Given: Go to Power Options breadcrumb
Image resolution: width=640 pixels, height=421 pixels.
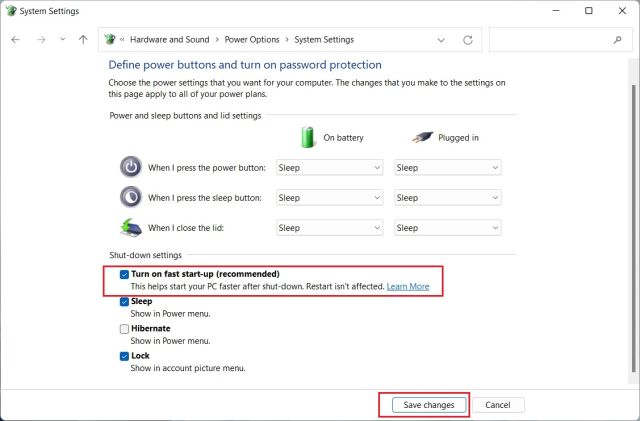Looking at the screenshot, I should point(254,40).
